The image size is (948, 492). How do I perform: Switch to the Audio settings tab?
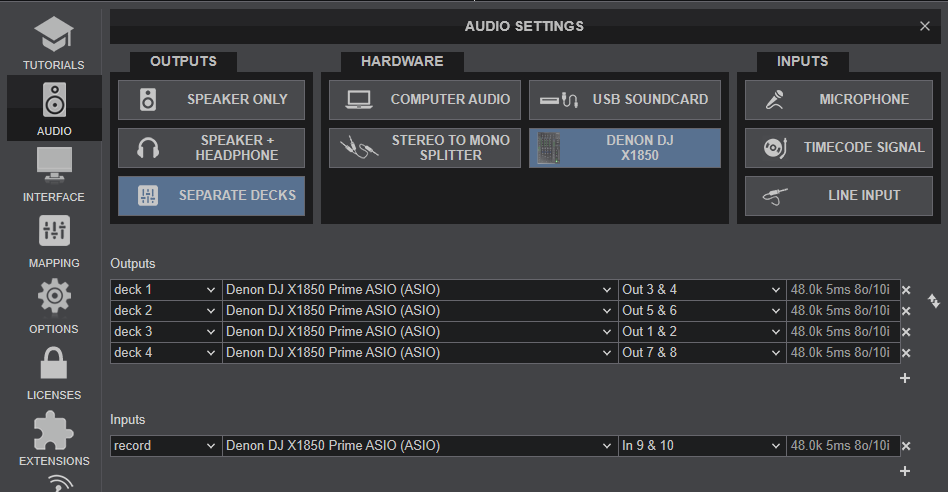coord(54,108)
